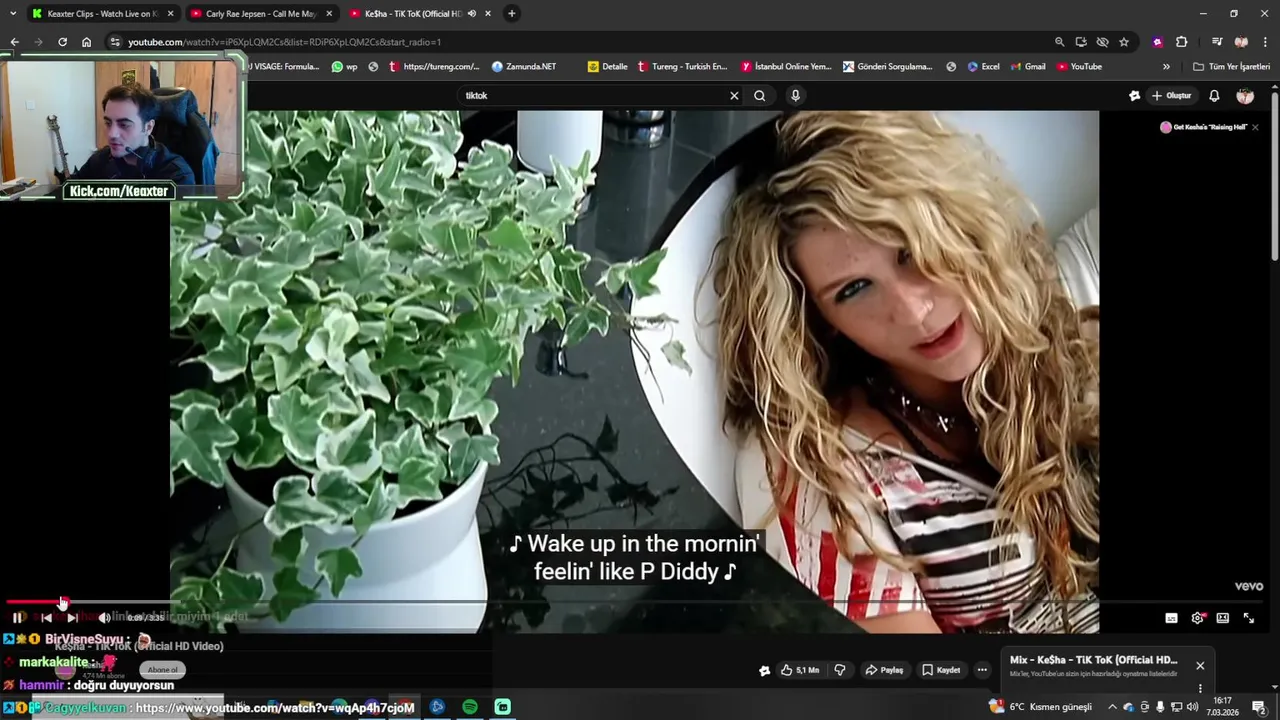Open YouTube account avatar menu
The image size is (1280, 720).
pyautogui.click(x=1245, y=96)
